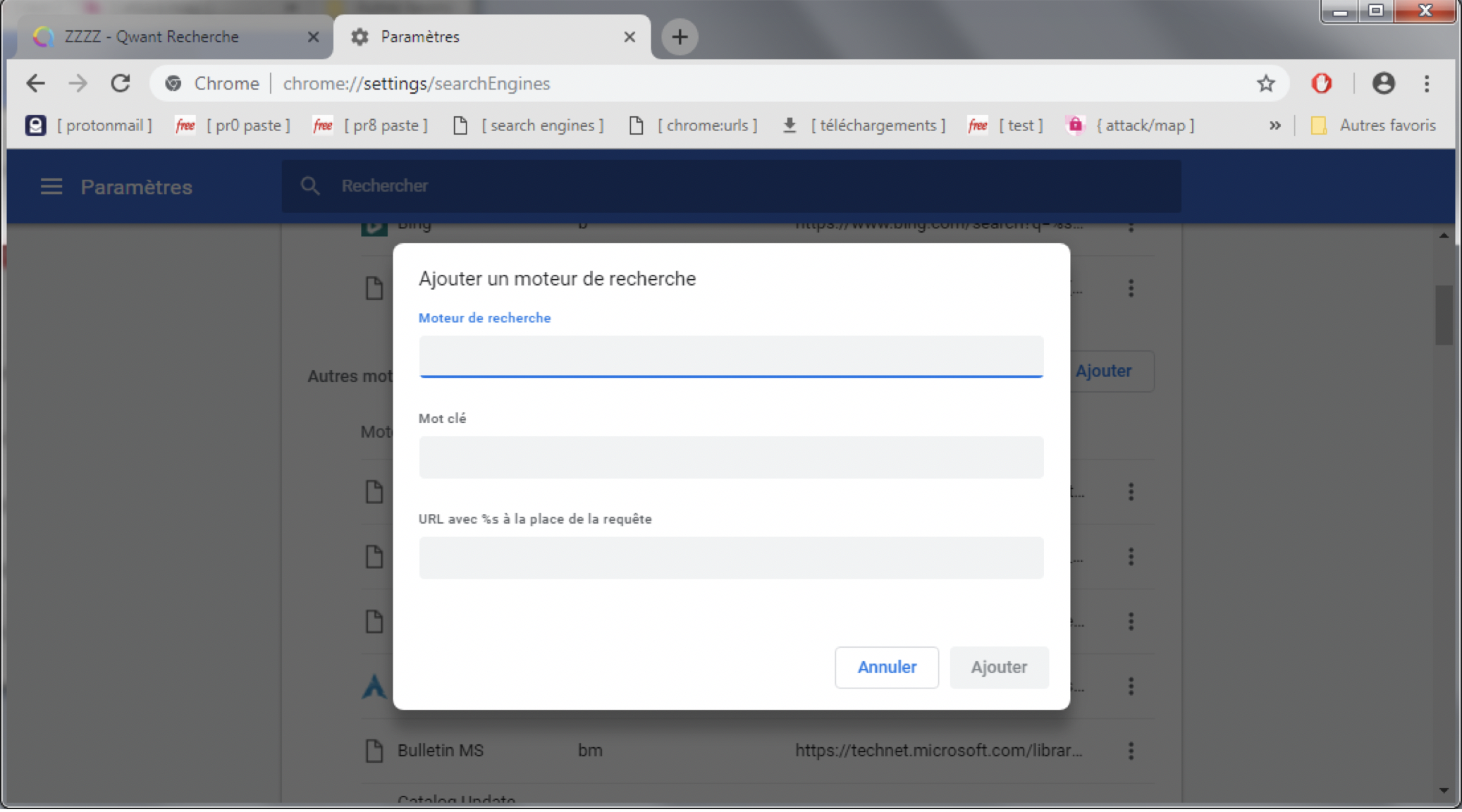Click the Bulletin MS engine name
This screenshot has height=812, width=1462.
pyautogui.click(x=441, y=751)
